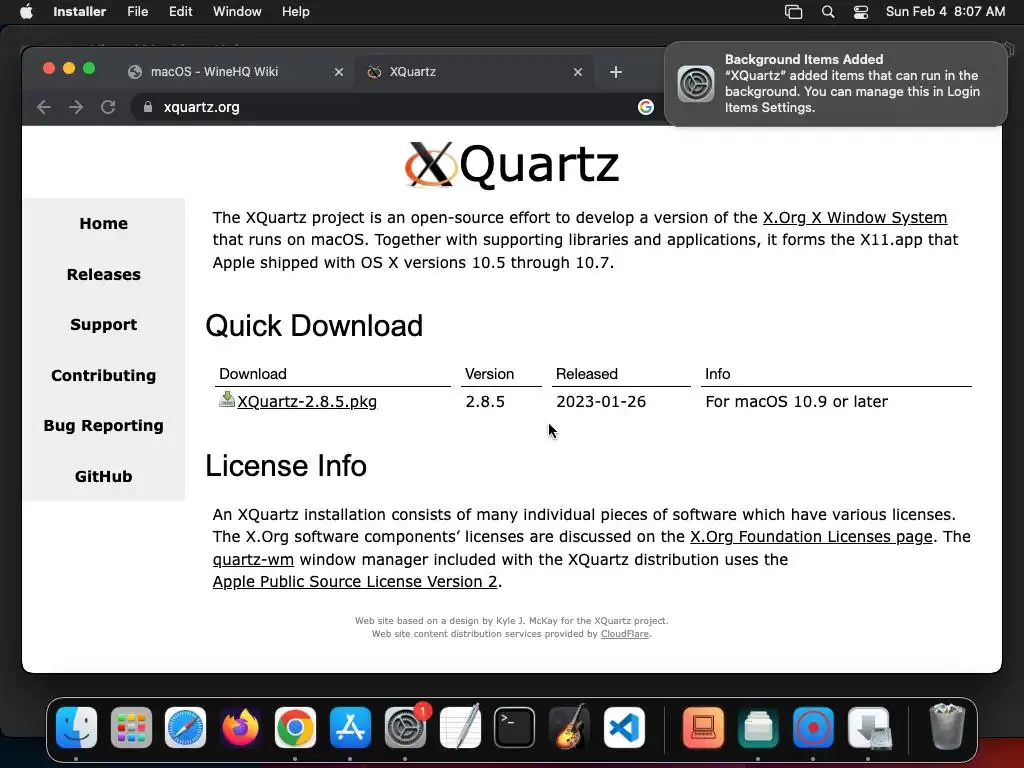Screen dimensions: 1024x768
Task: Close the XQuartz tab
Action: (x=577, y=72)
